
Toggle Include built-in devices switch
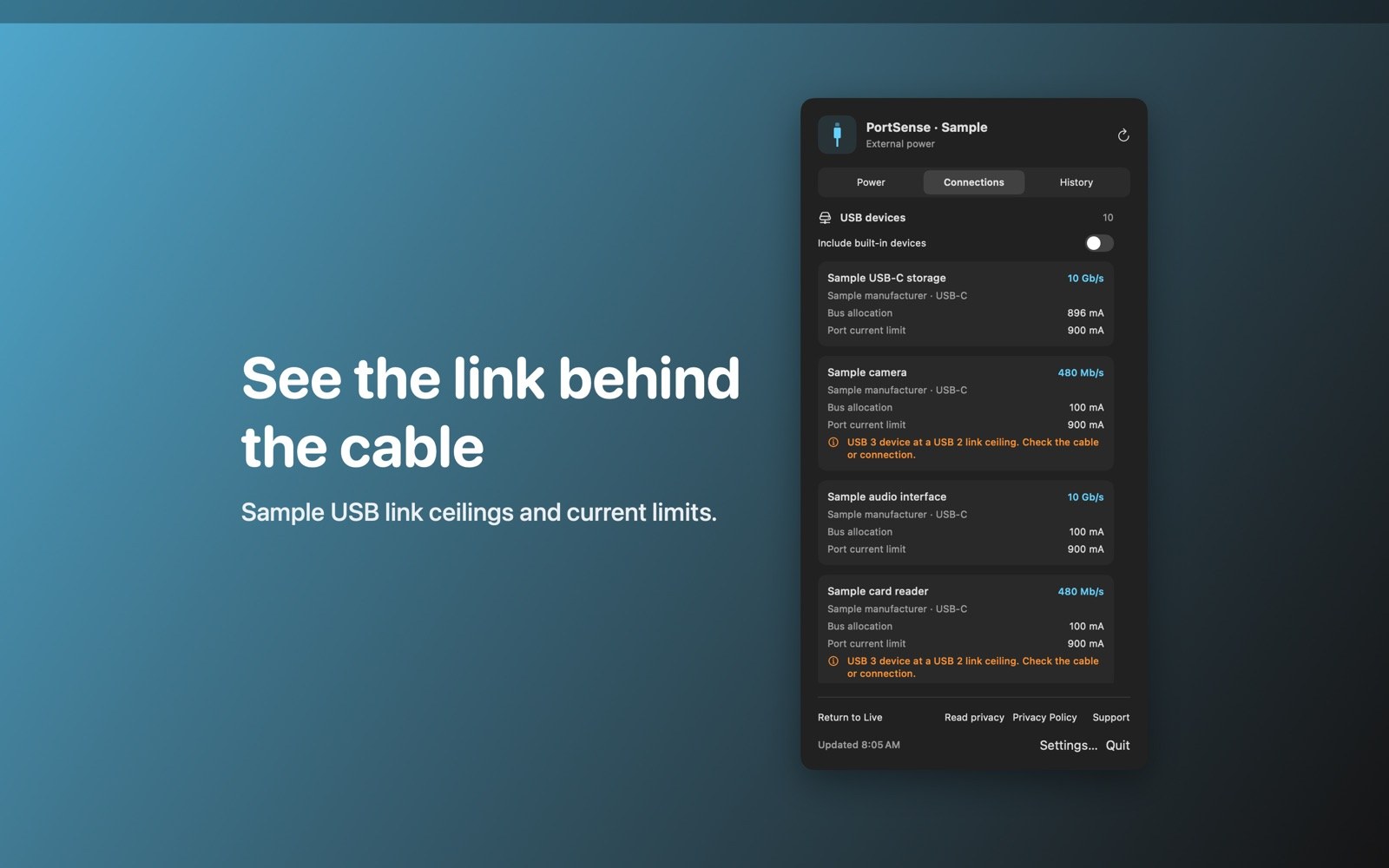[1099, 243]
